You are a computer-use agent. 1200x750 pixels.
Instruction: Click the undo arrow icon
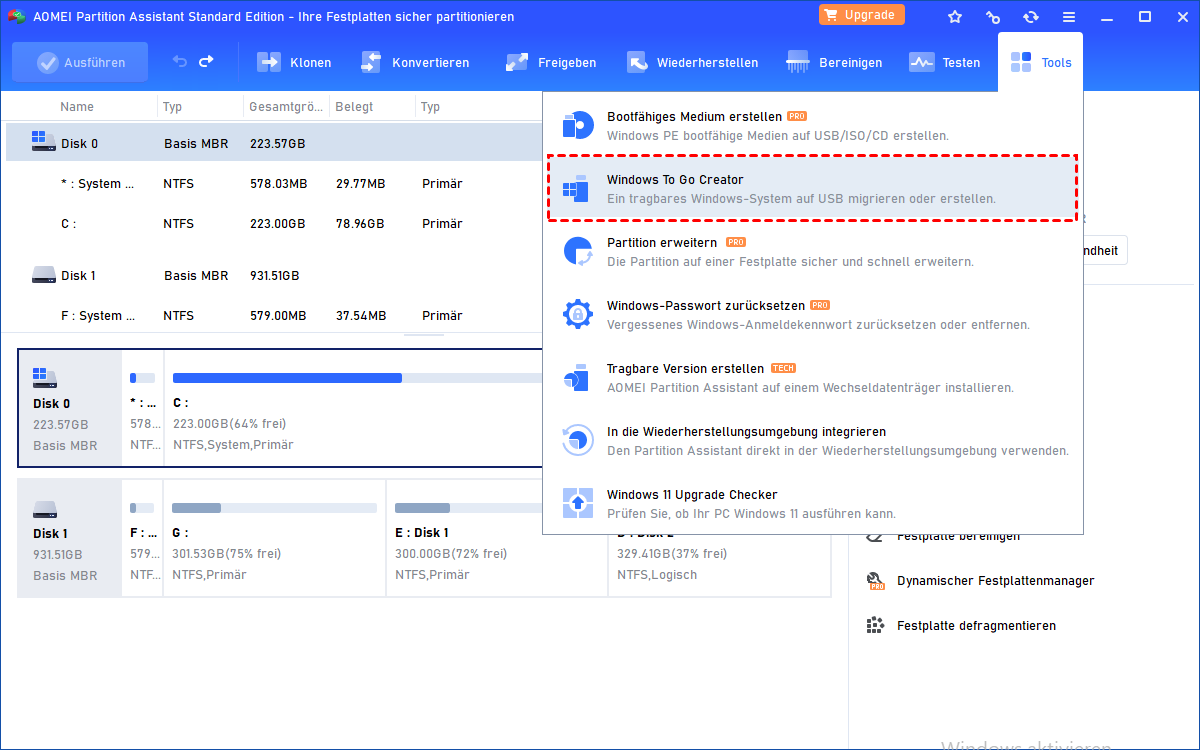(x=180, y=62)
